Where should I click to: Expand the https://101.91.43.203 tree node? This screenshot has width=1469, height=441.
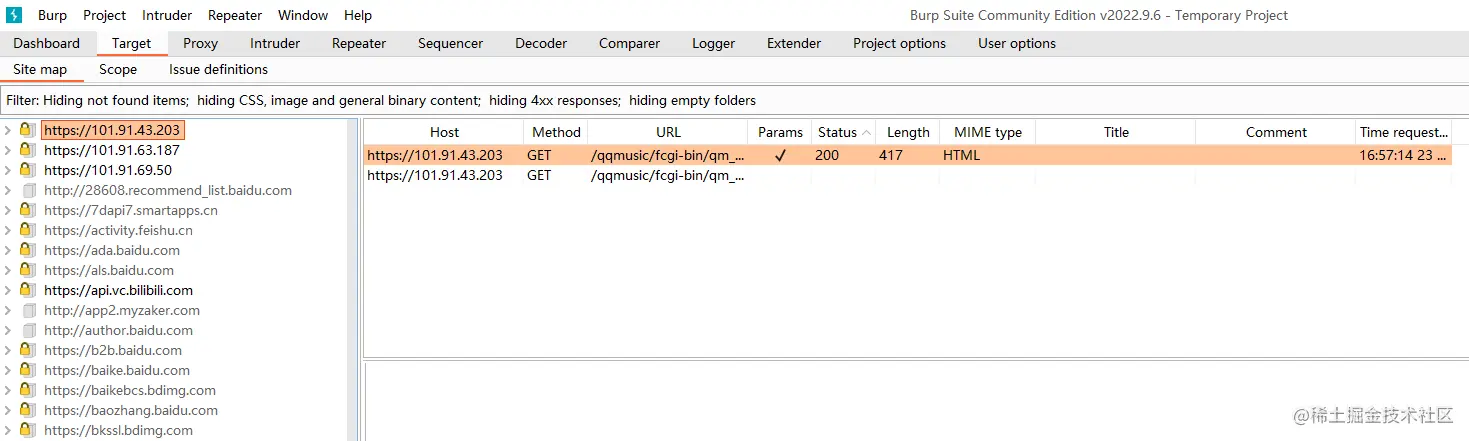(x=8, y=130)
